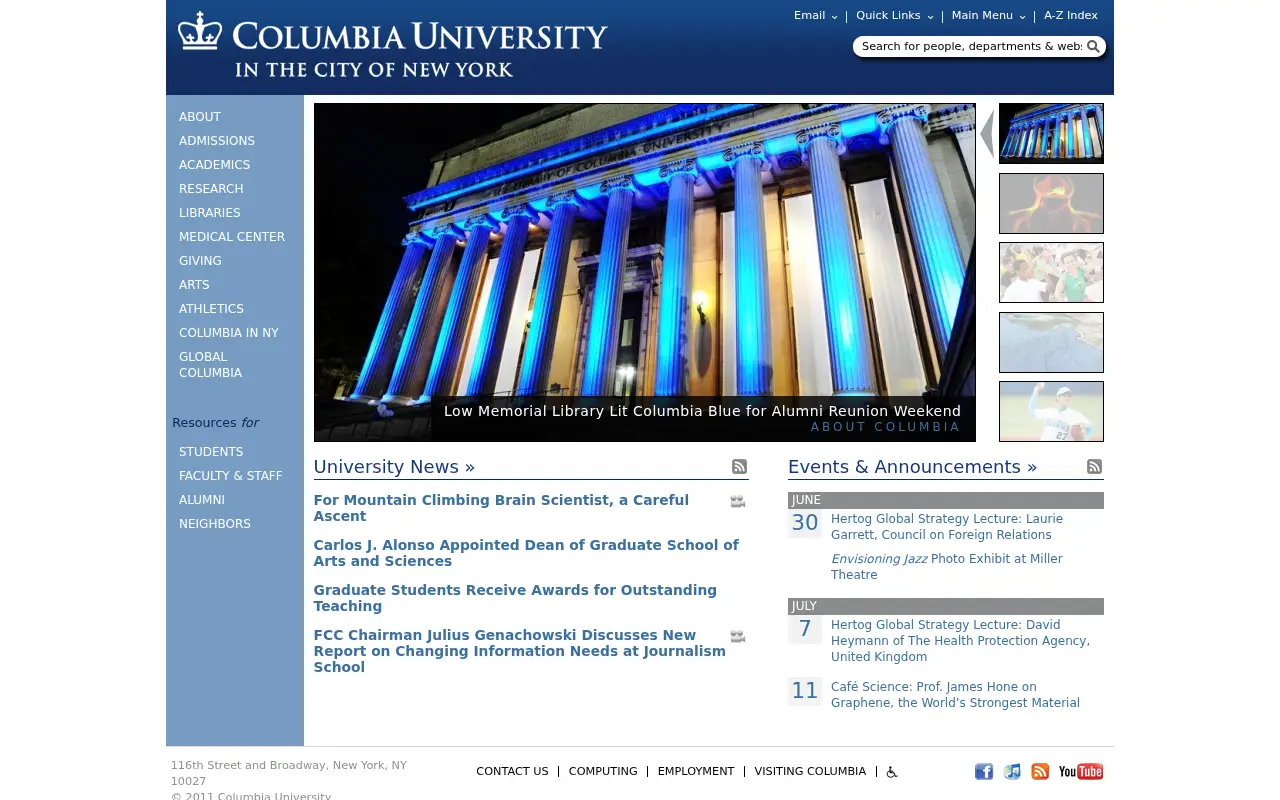Open Graduate Students Receive Awards article

515,598
